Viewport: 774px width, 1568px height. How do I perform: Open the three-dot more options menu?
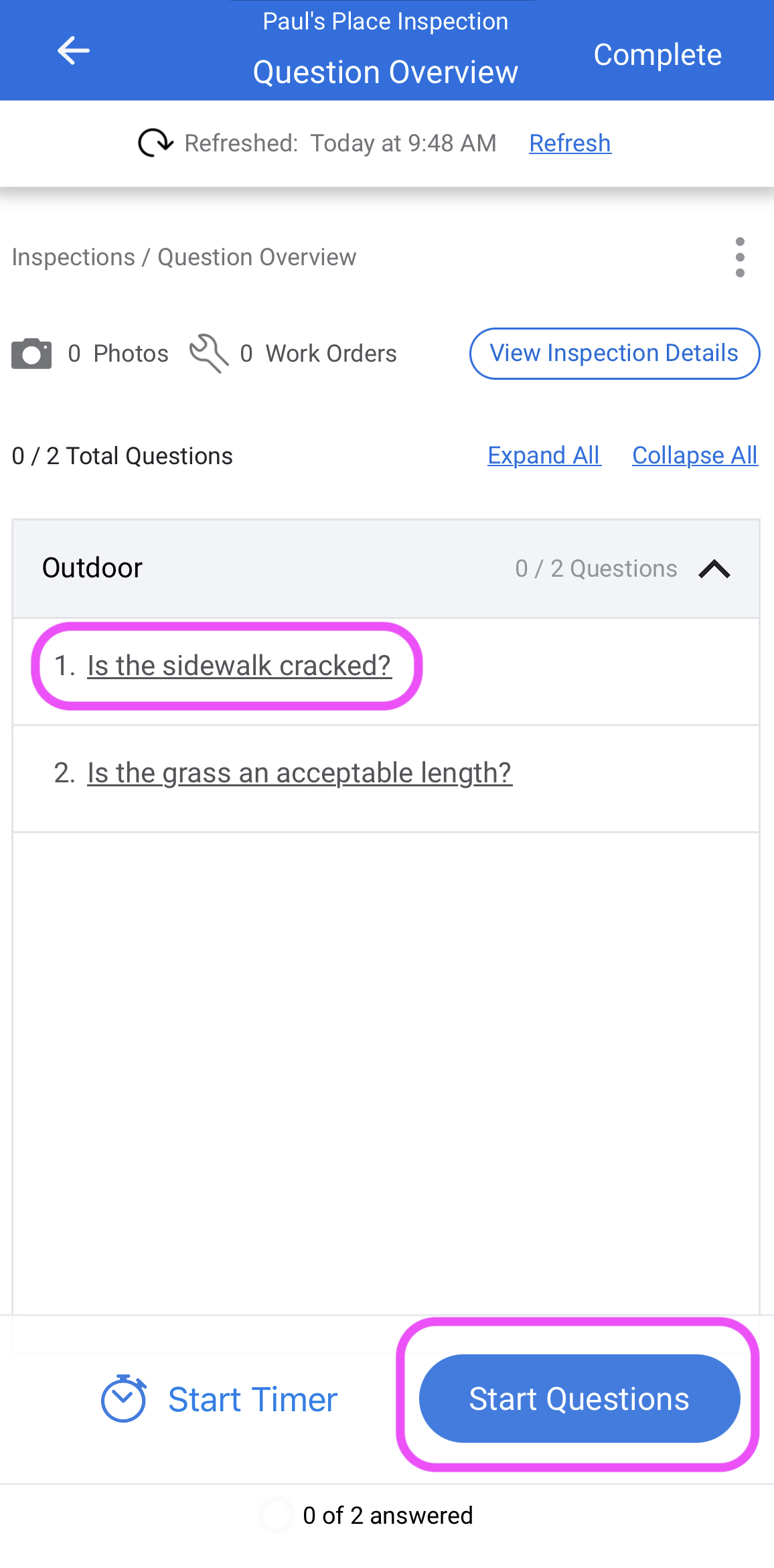pos(739,257)
